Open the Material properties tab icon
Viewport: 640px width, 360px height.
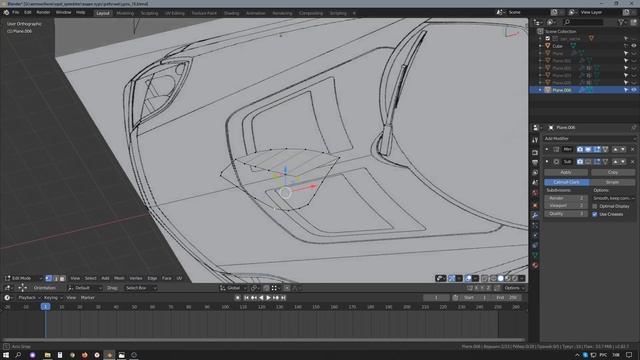coord(535,265)
